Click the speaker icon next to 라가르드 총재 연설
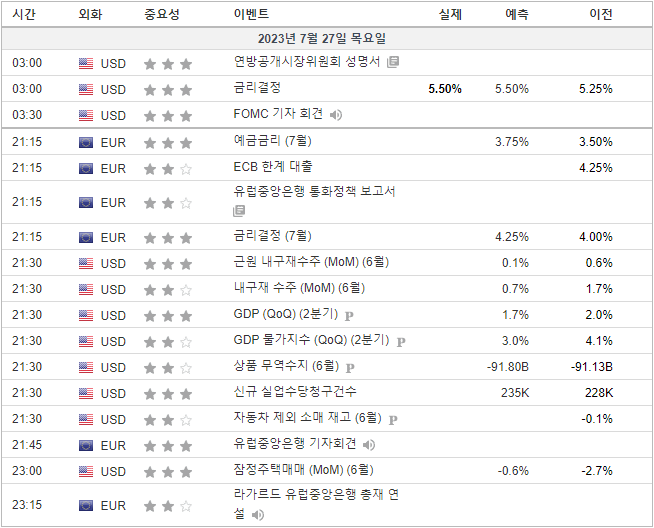Image resolution: width=654 pixels, height=528 pixels. point(258,515)
